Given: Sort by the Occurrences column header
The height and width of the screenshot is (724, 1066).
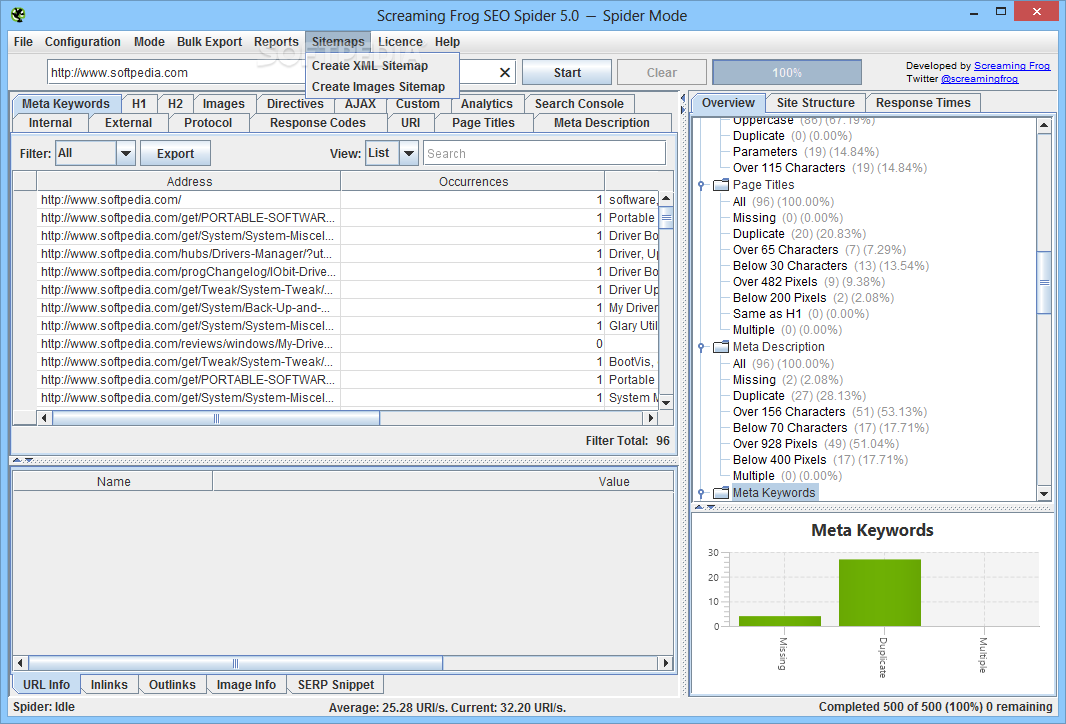Looking at the screenshot, I should [x=473, y=182].
